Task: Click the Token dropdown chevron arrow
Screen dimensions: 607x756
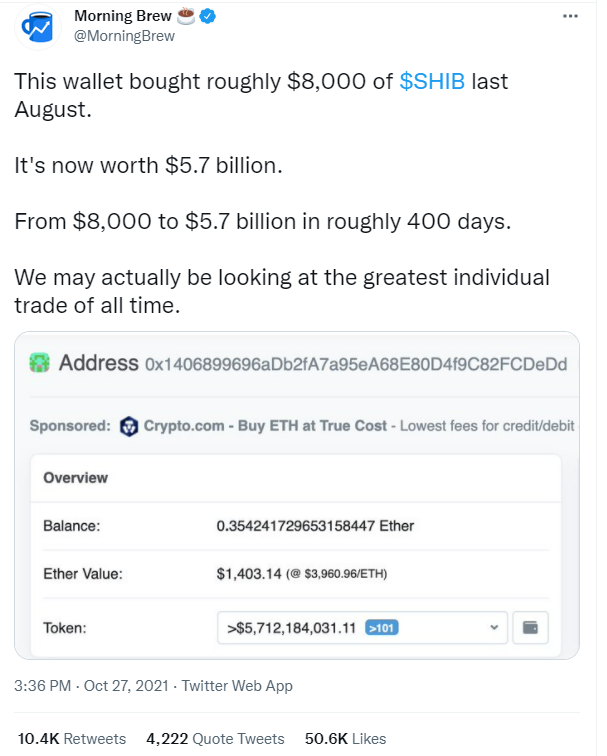Action: [x=494, y=628]
